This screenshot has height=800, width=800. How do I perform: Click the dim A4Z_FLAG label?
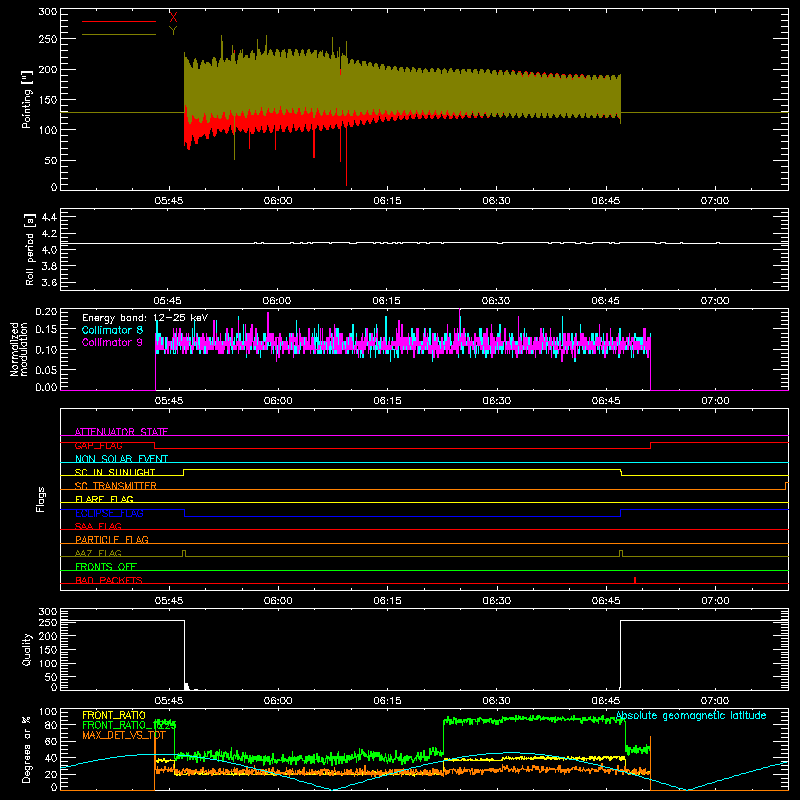98,553
